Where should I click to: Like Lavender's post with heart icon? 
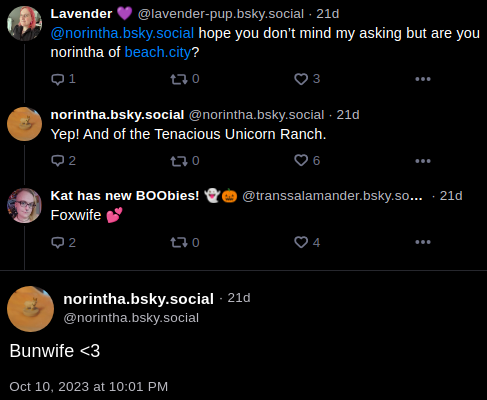301,79
